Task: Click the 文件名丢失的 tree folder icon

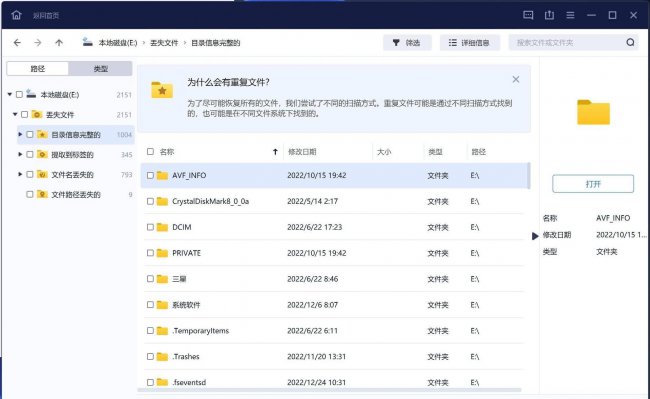Action: [x=42, y=174]
